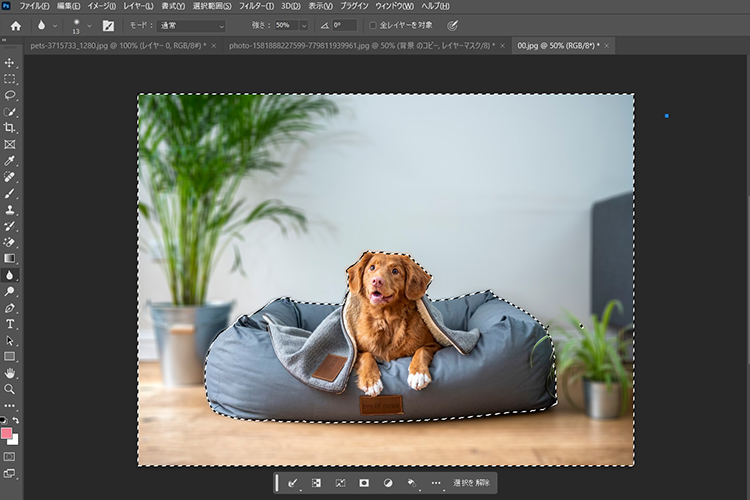This screenshot has height=500, width=750.
Task: Toggle Quick Mask mode
Action: point(10,457)
